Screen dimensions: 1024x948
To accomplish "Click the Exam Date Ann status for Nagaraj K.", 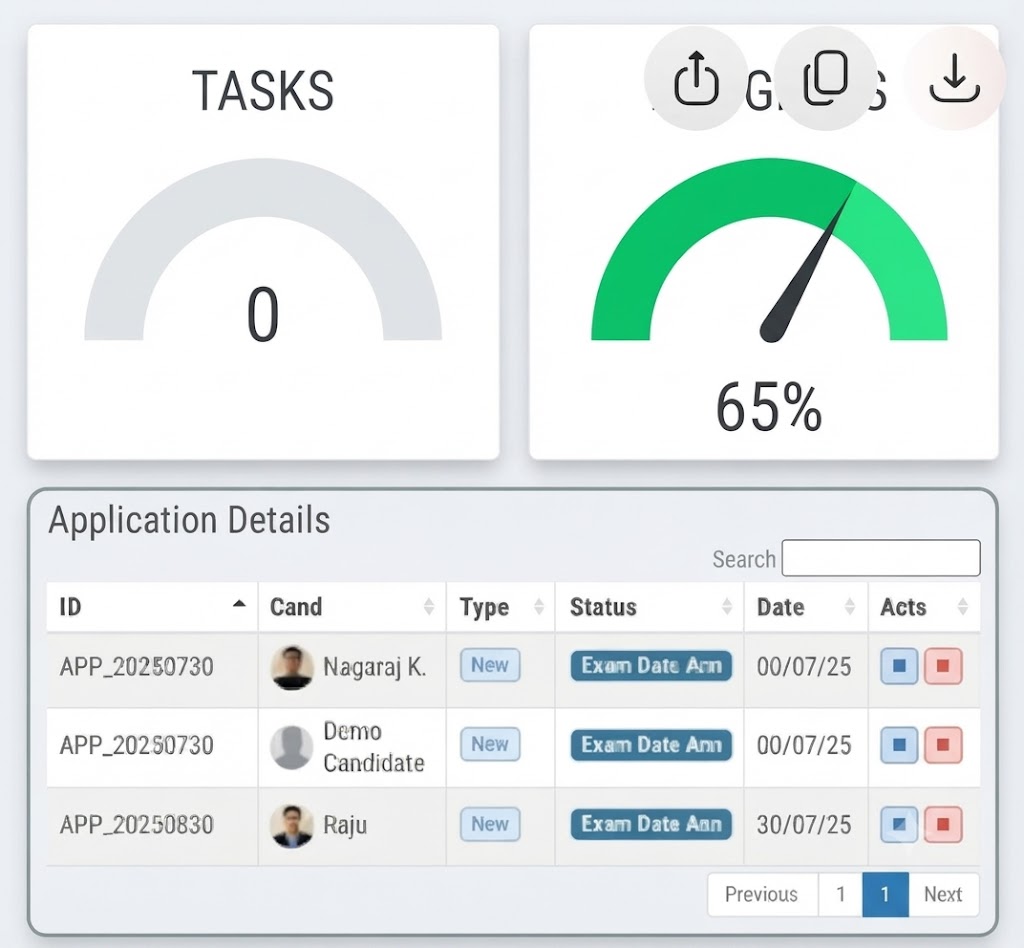I will (x=651, y=665).
